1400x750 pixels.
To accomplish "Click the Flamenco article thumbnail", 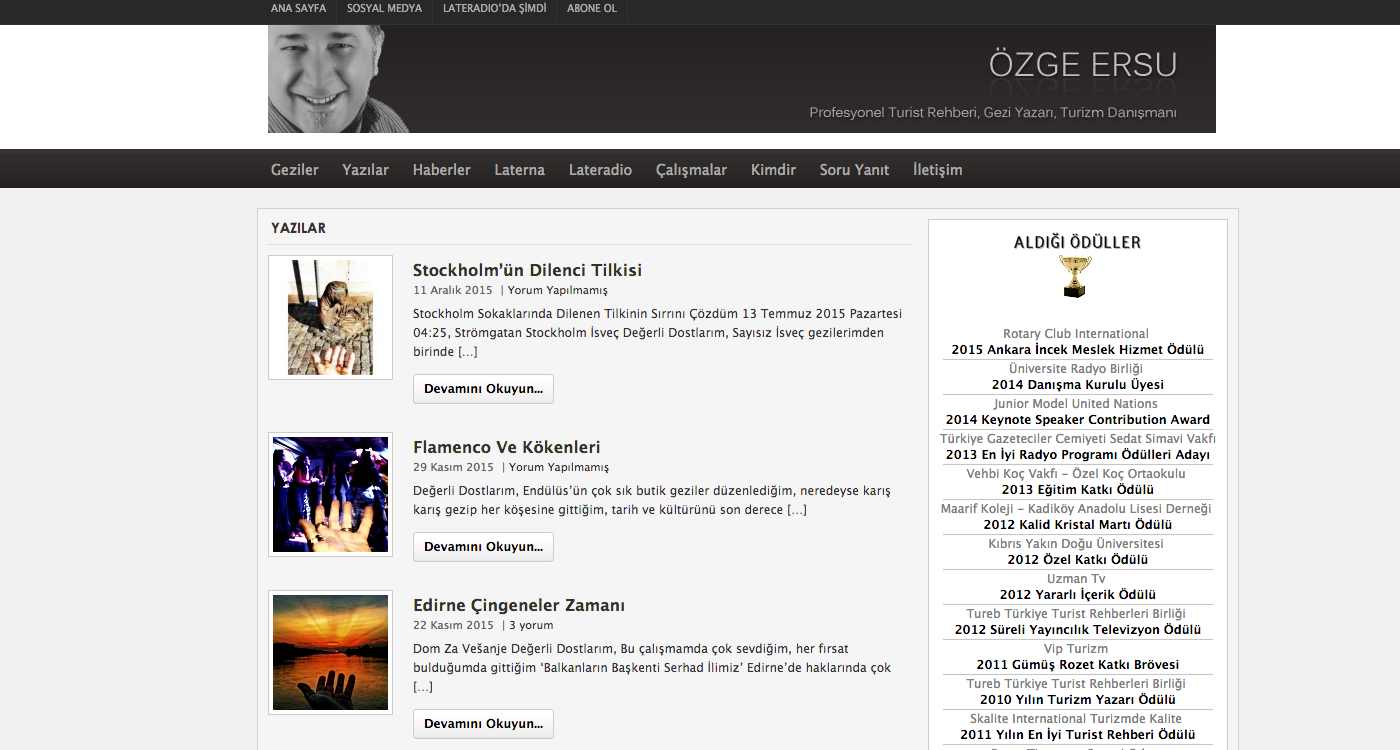I will point(330,494).
